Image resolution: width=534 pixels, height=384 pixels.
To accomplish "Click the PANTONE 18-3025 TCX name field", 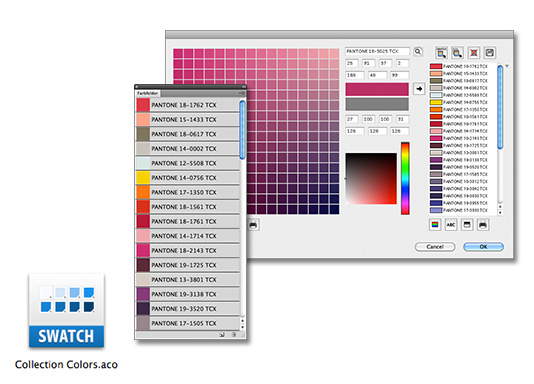I will click(x=377, y=51).
